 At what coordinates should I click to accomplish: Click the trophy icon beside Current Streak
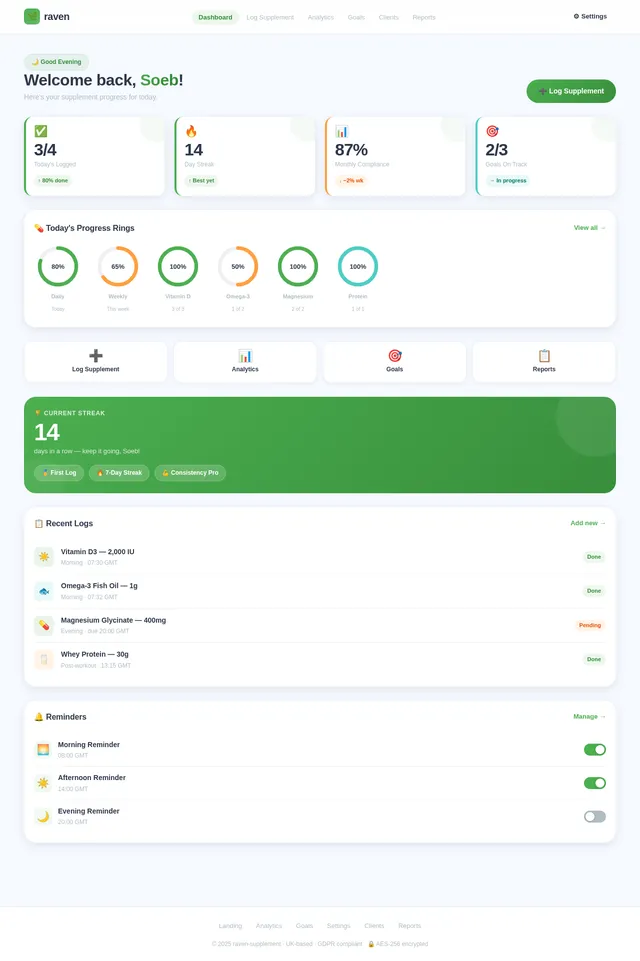[37, 413]
